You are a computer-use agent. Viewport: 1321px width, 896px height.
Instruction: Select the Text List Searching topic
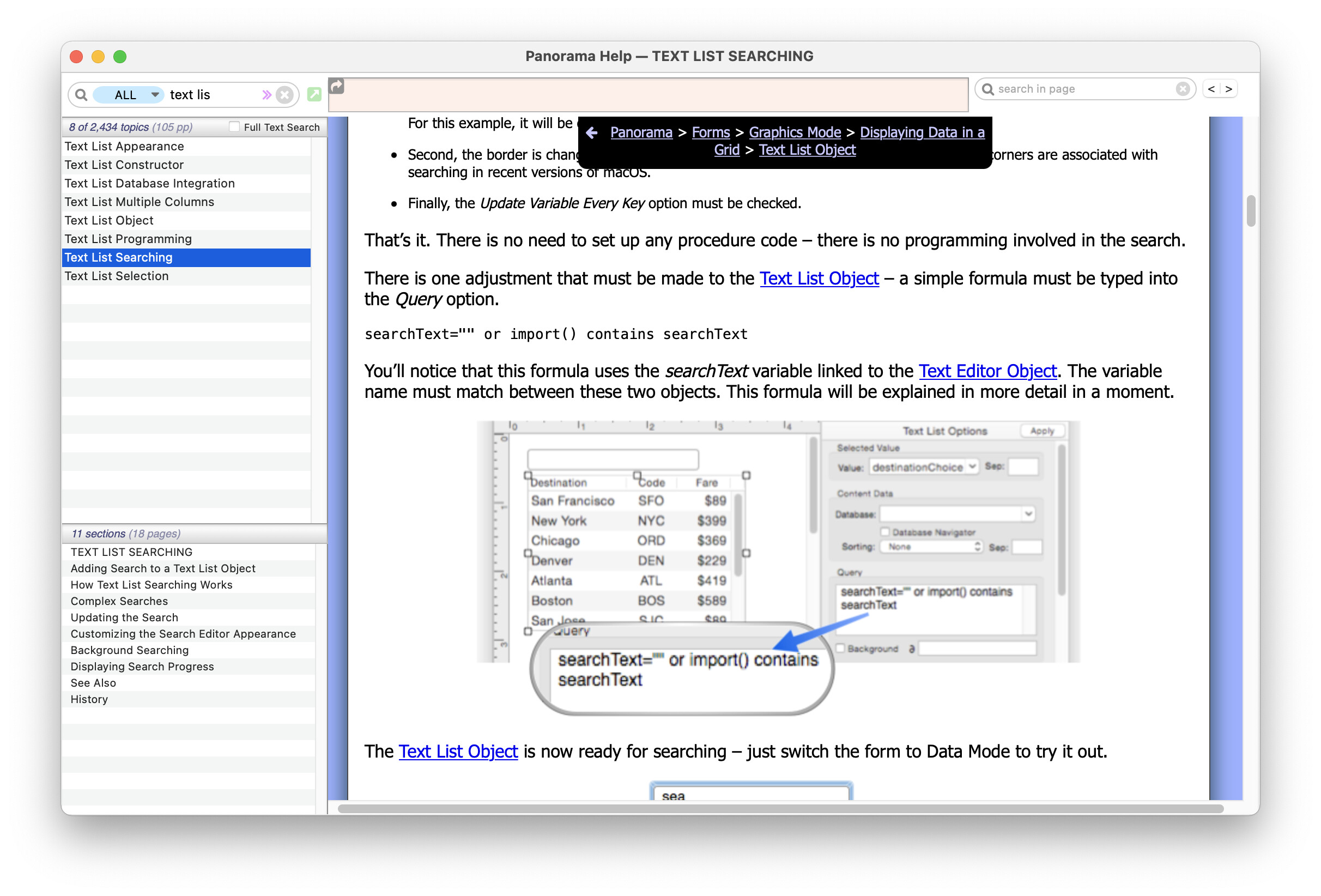click(186, 258)
